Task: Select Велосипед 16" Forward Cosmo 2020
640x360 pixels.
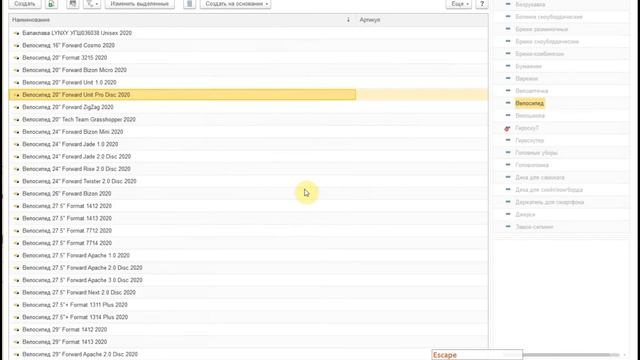Action: (x=248, y=45)
